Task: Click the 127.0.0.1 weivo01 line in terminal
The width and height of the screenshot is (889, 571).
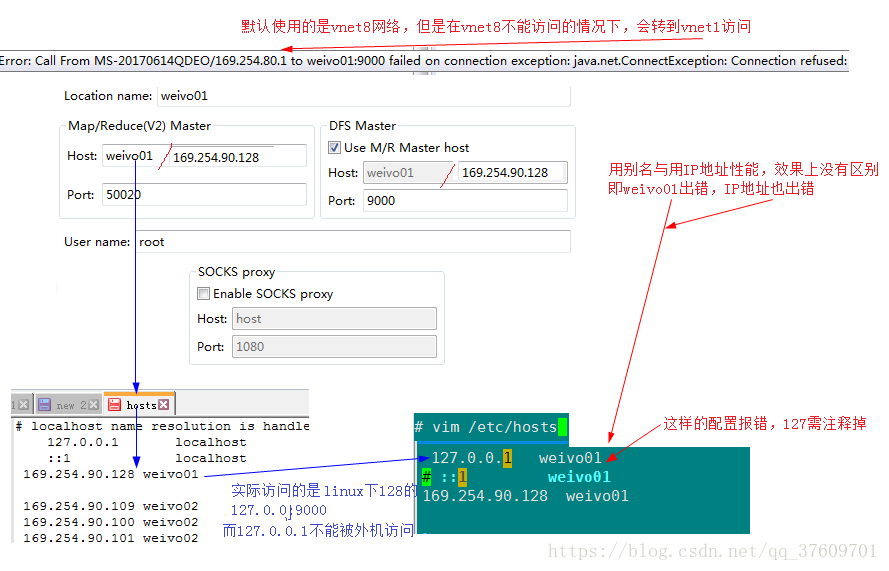Action: point(516,458)
